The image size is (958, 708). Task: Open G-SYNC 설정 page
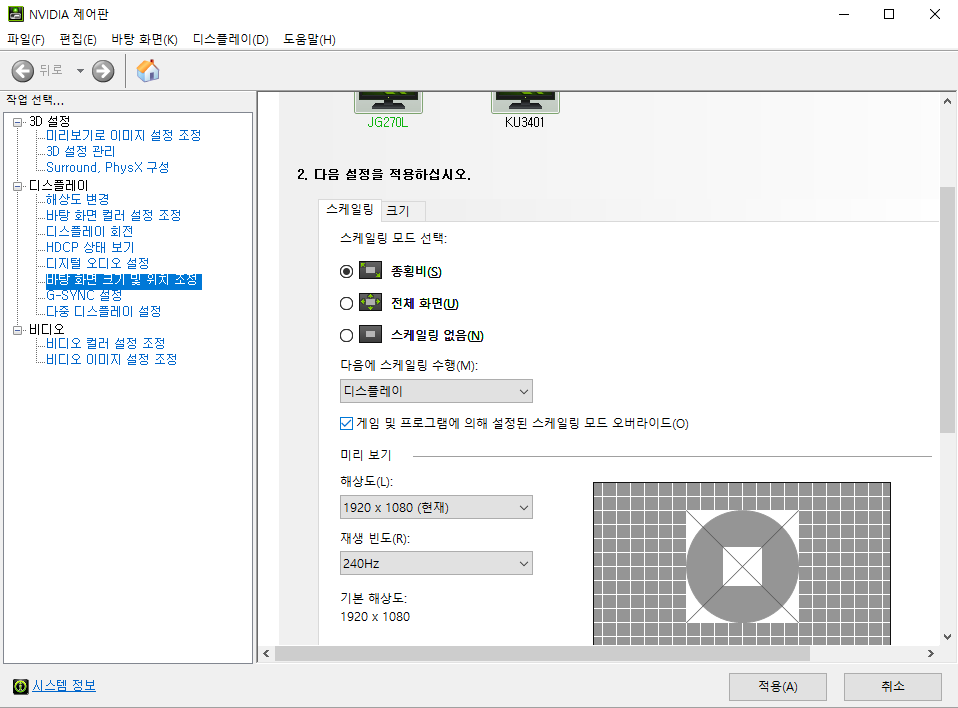[84, 295]
